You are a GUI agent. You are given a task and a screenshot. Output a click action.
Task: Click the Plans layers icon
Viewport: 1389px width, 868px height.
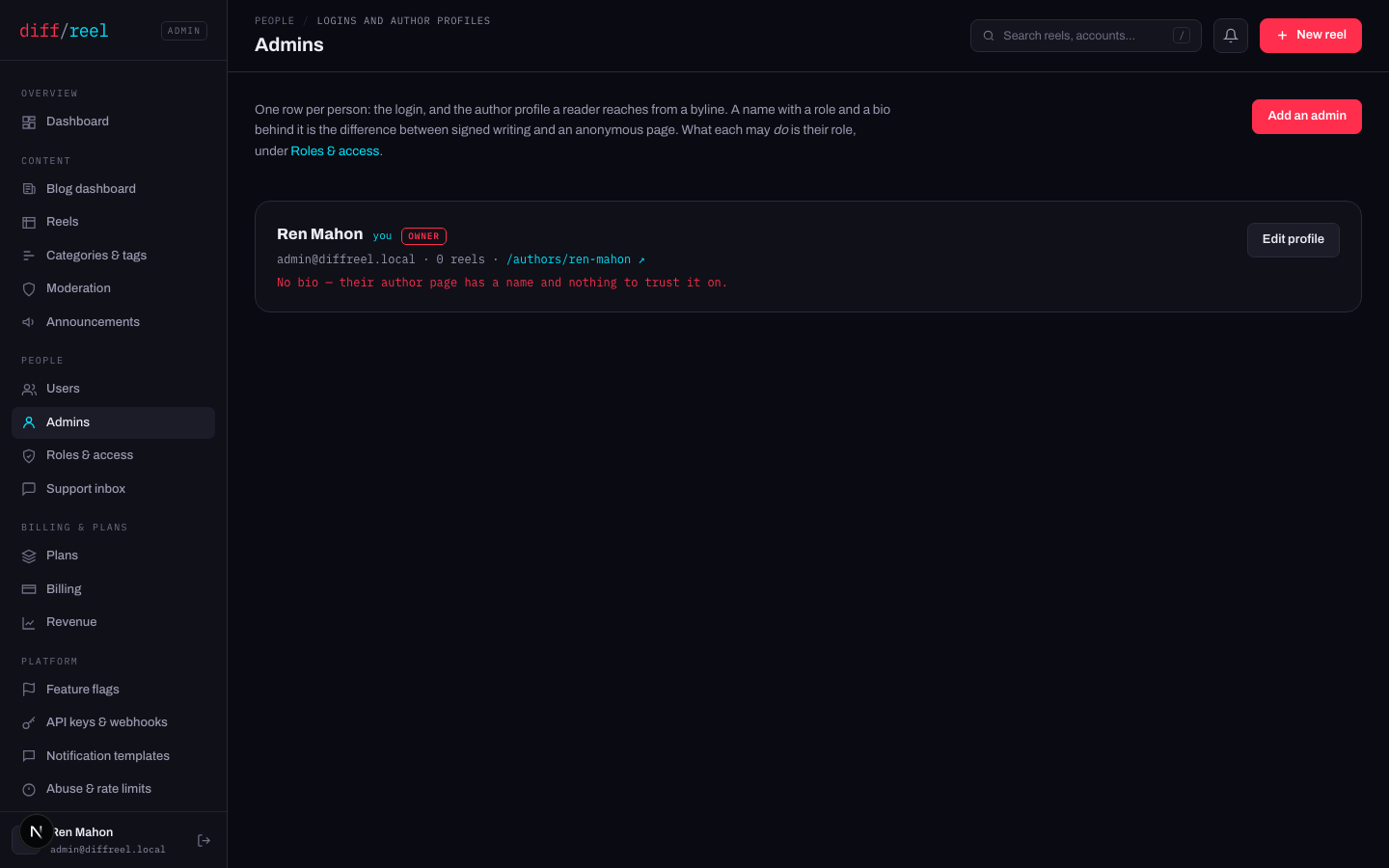pyautogui.click(x=29, y=556)
